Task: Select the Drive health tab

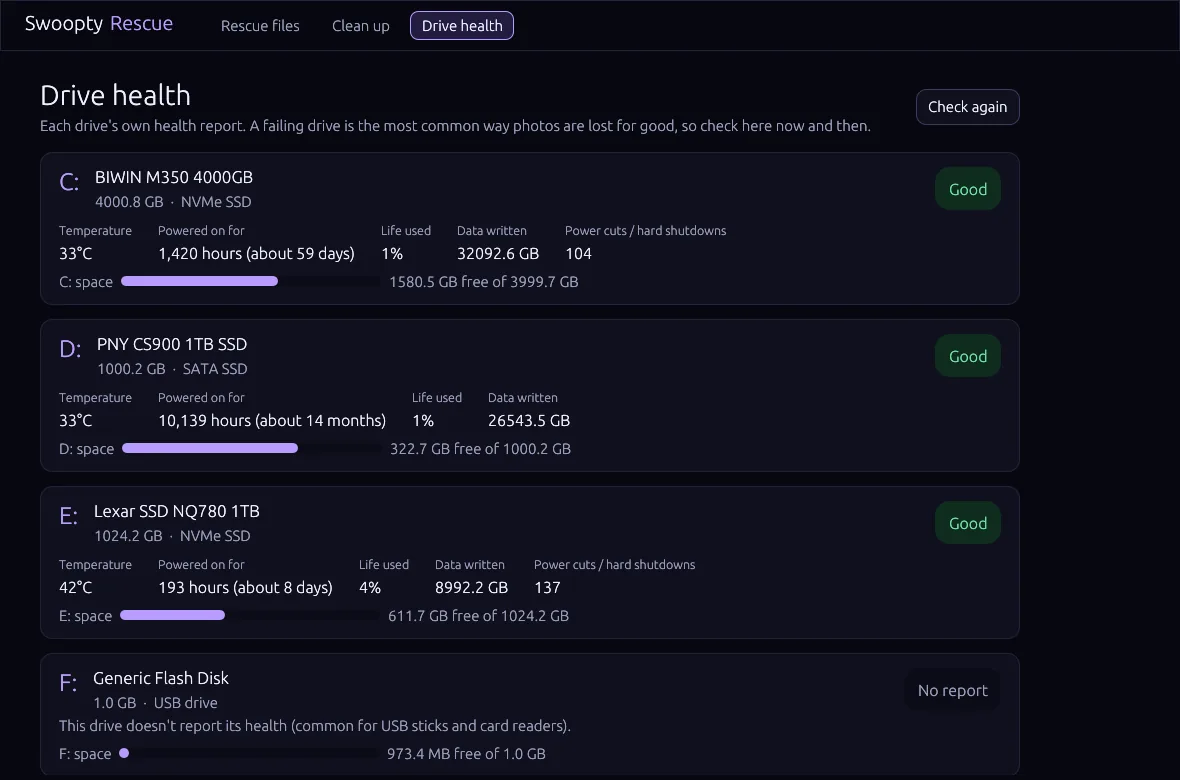Action: (x=462, y=26)
